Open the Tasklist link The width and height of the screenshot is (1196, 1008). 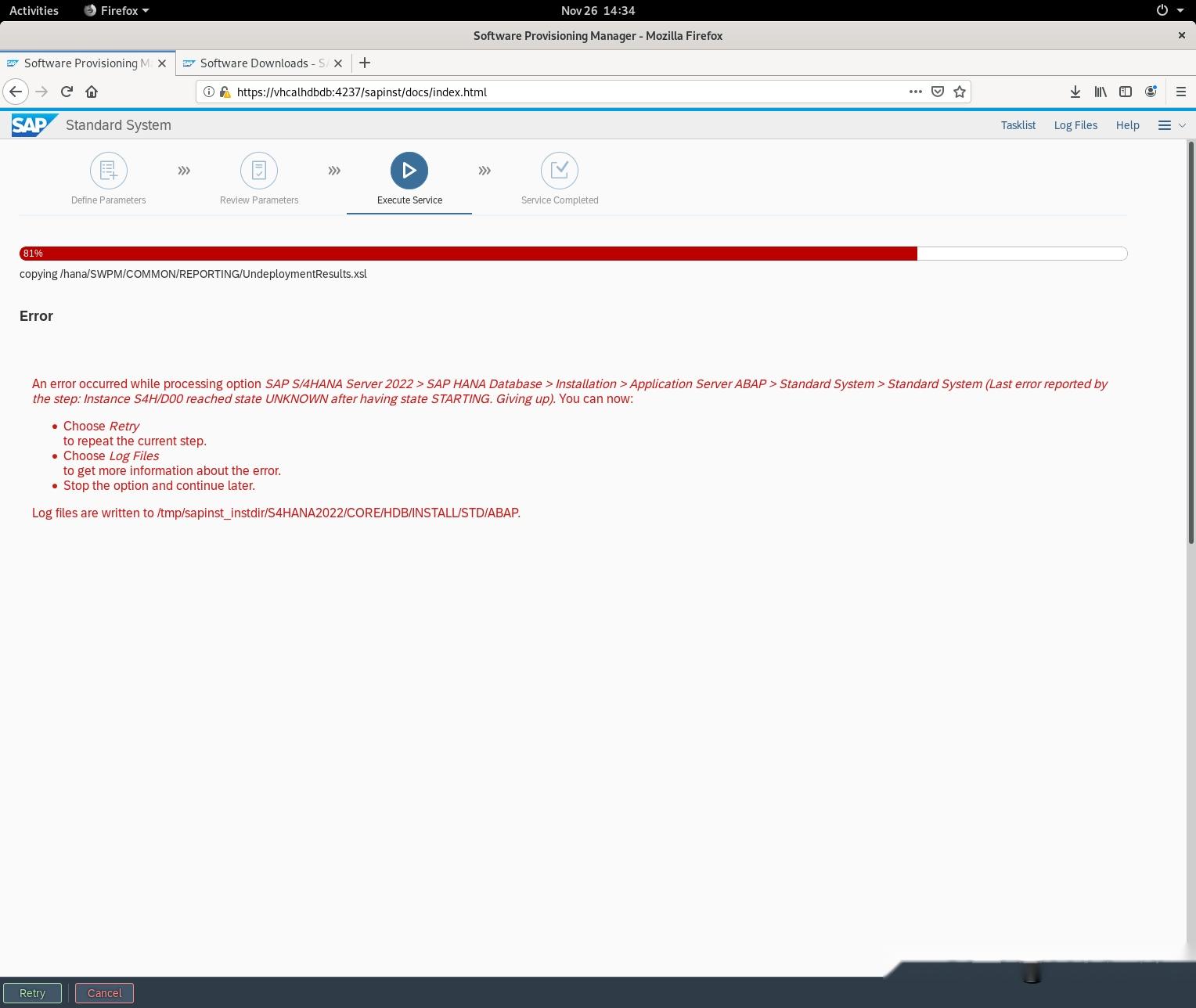click(1018, 125)
